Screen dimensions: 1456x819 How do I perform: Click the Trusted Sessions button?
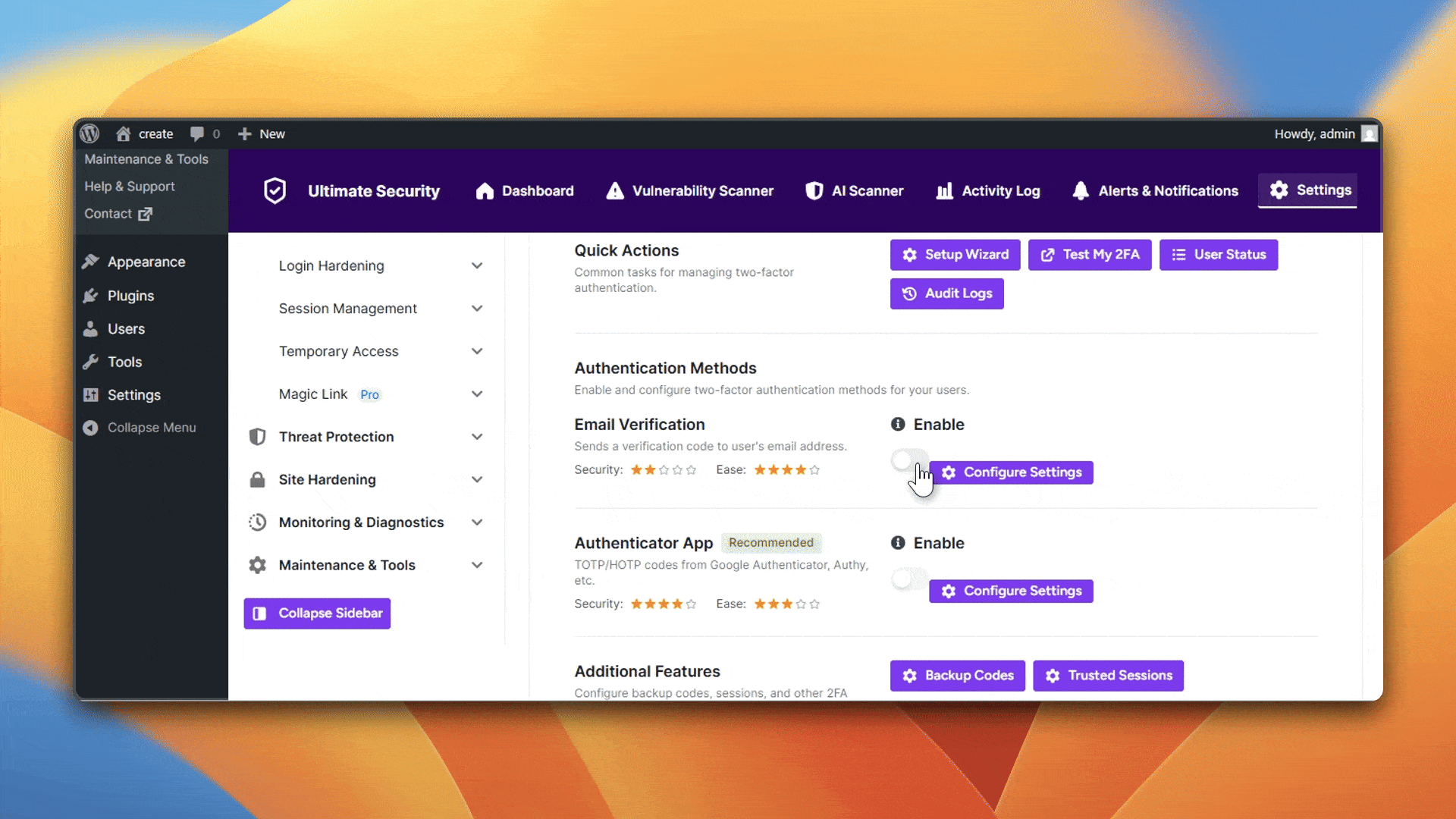[x=1109, y=676]
